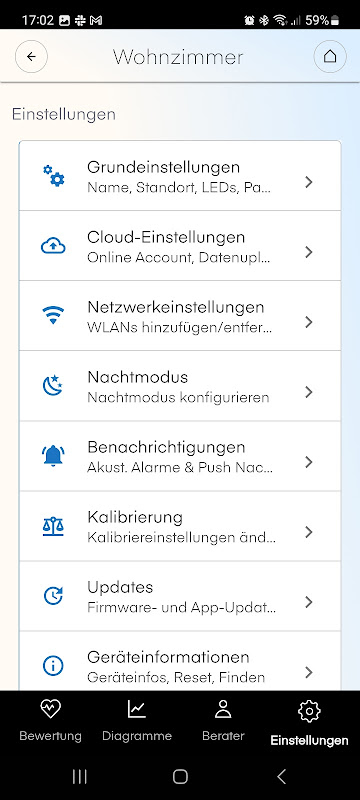
Task: Tap the back arrow button
Action: 32,56
